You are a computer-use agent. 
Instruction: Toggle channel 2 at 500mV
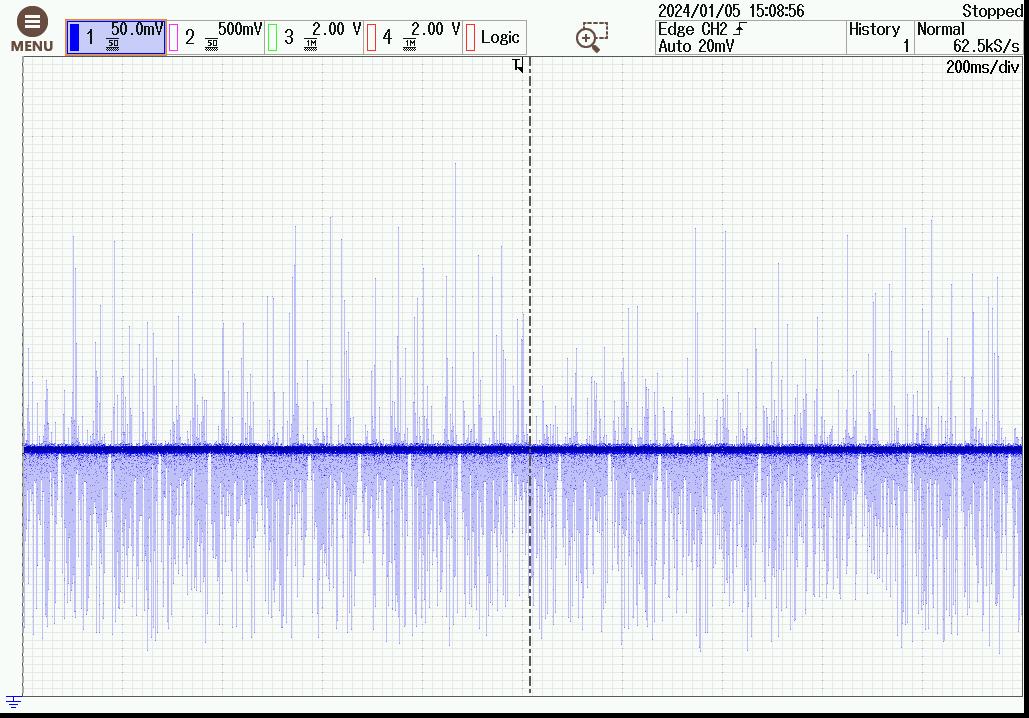(x=215, y=37)
